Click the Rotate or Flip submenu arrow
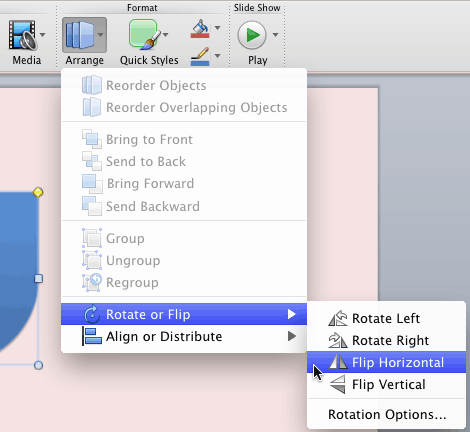Screen dimensions: 470x432 (x=292, y=314)
